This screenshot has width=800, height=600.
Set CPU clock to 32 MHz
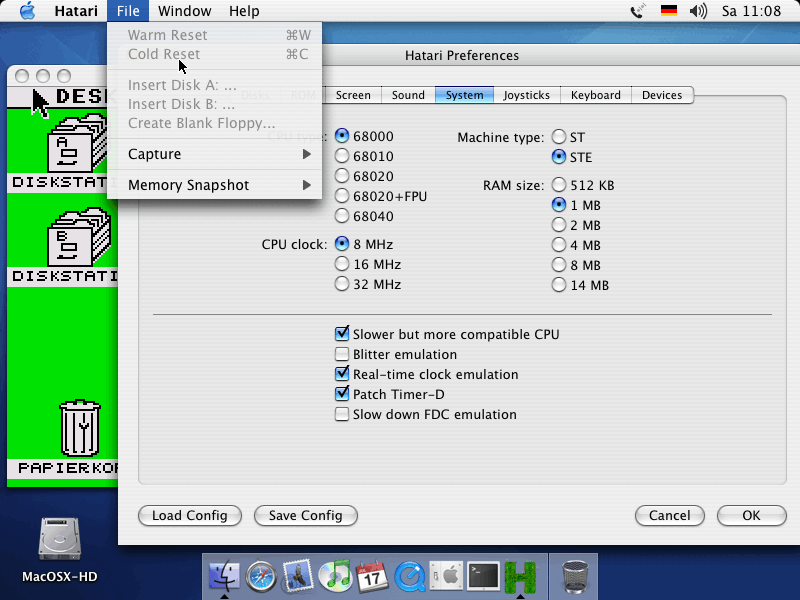[368, 284]
